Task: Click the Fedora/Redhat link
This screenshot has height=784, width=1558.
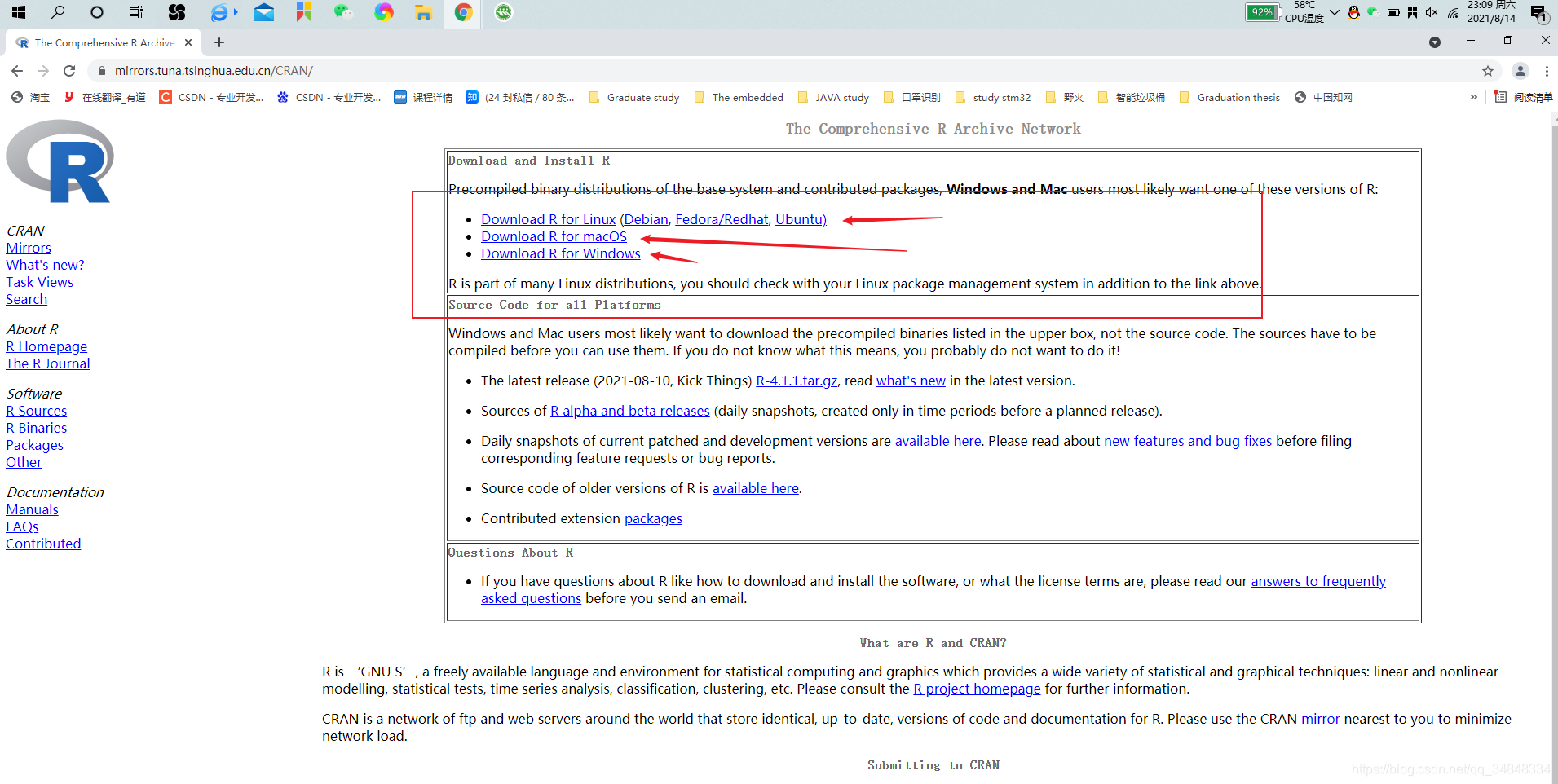Action: 722,219
